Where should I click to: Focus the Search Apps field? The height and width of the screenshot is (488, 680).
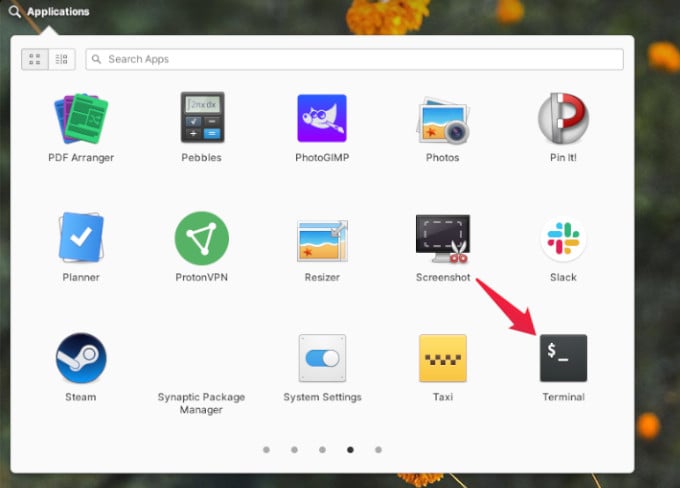pyautogui.click(x=354, y=59)
